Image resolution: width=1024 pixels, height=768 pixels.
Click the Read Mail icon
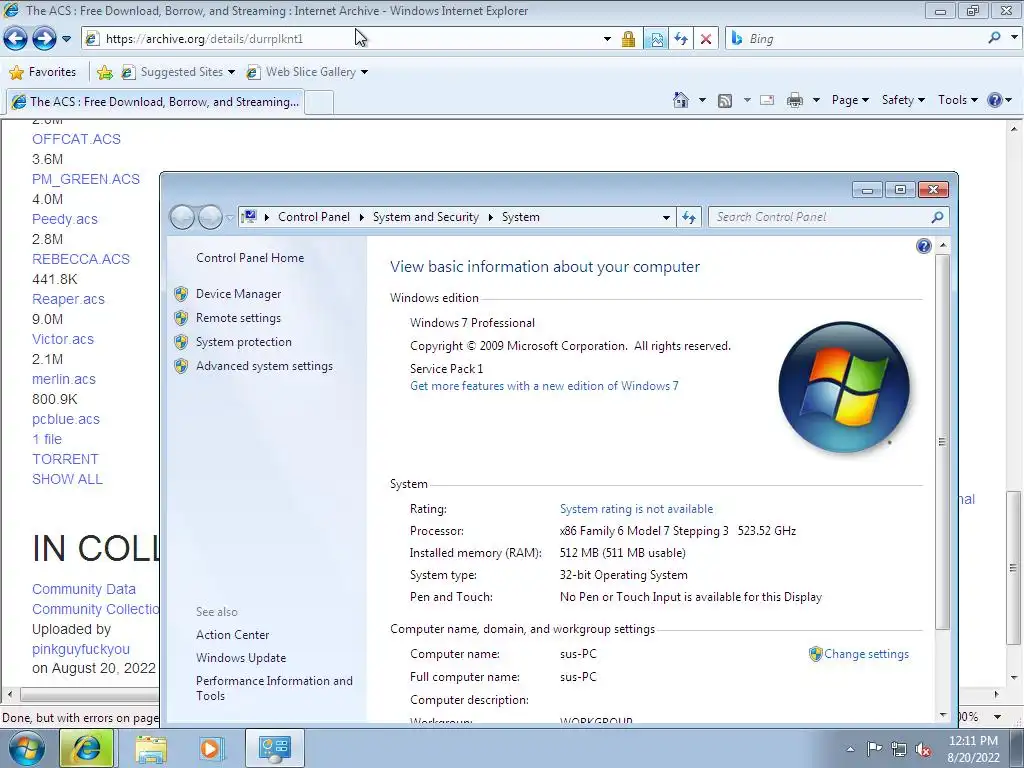click(x=767, y=100)
